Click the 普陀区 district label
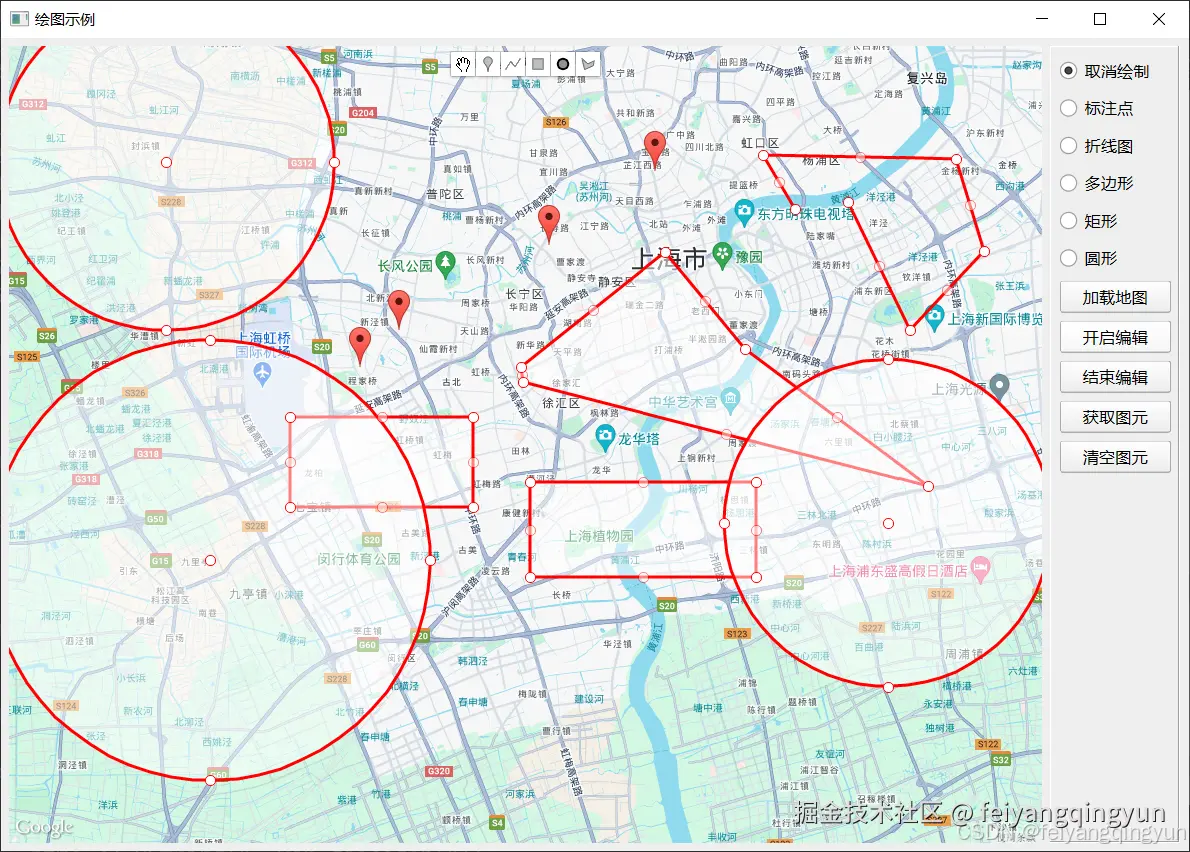 (x=445, y=194)
